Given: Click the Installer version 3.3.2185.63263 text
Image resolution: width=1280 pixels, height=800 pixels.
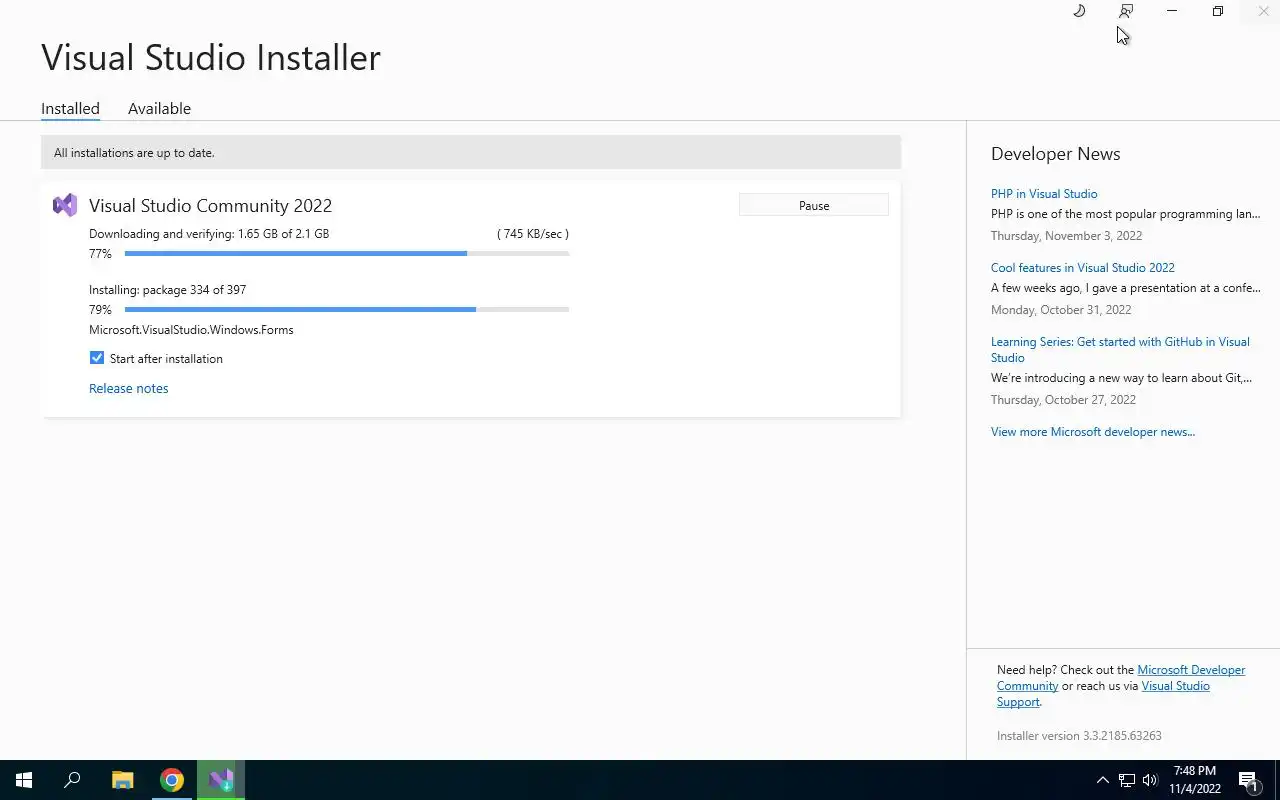Looking at the screenshot, I should pos(1079,736).
